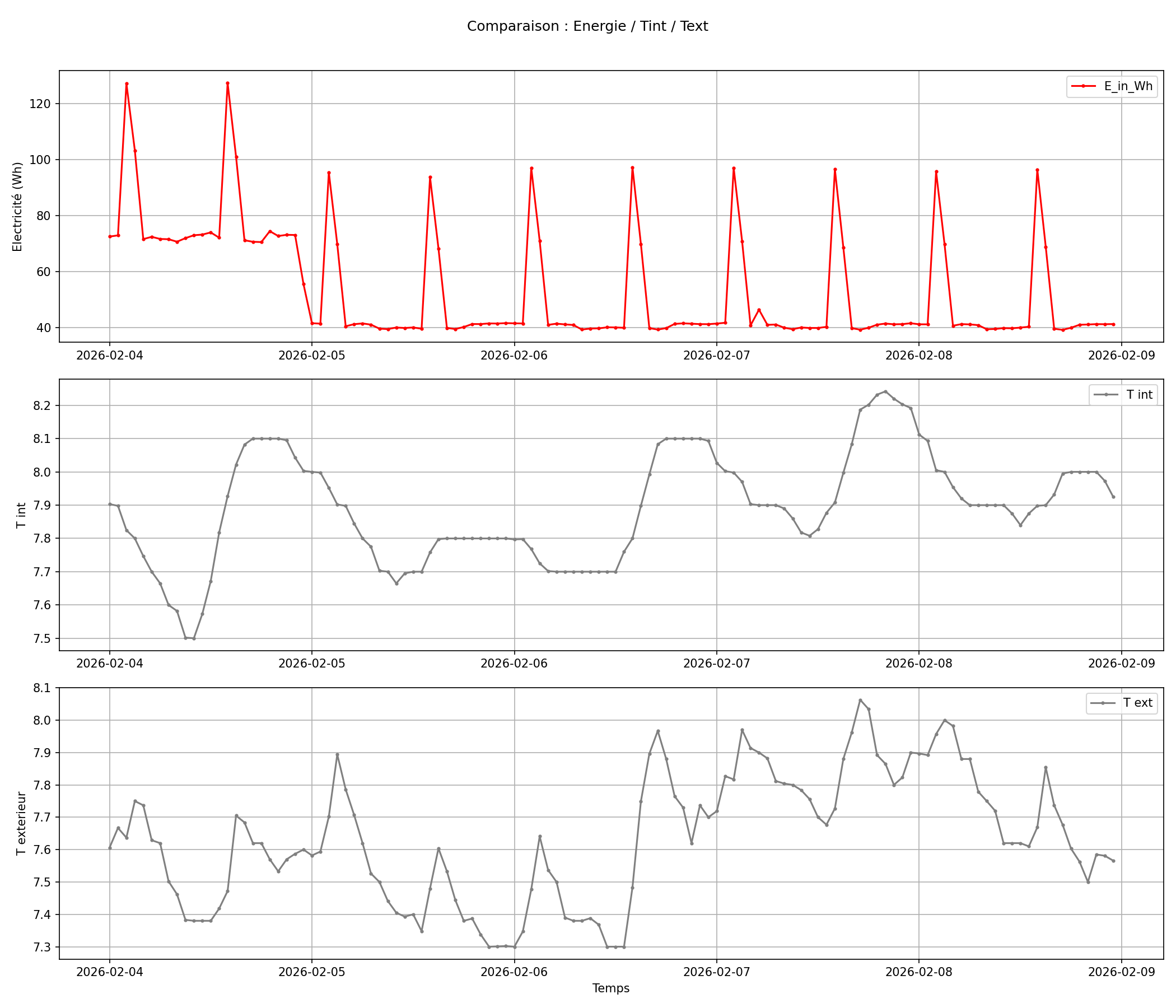Click 2026-02-06 tick label on top chart
1176x1008 pixels.
tap(514, 356)
